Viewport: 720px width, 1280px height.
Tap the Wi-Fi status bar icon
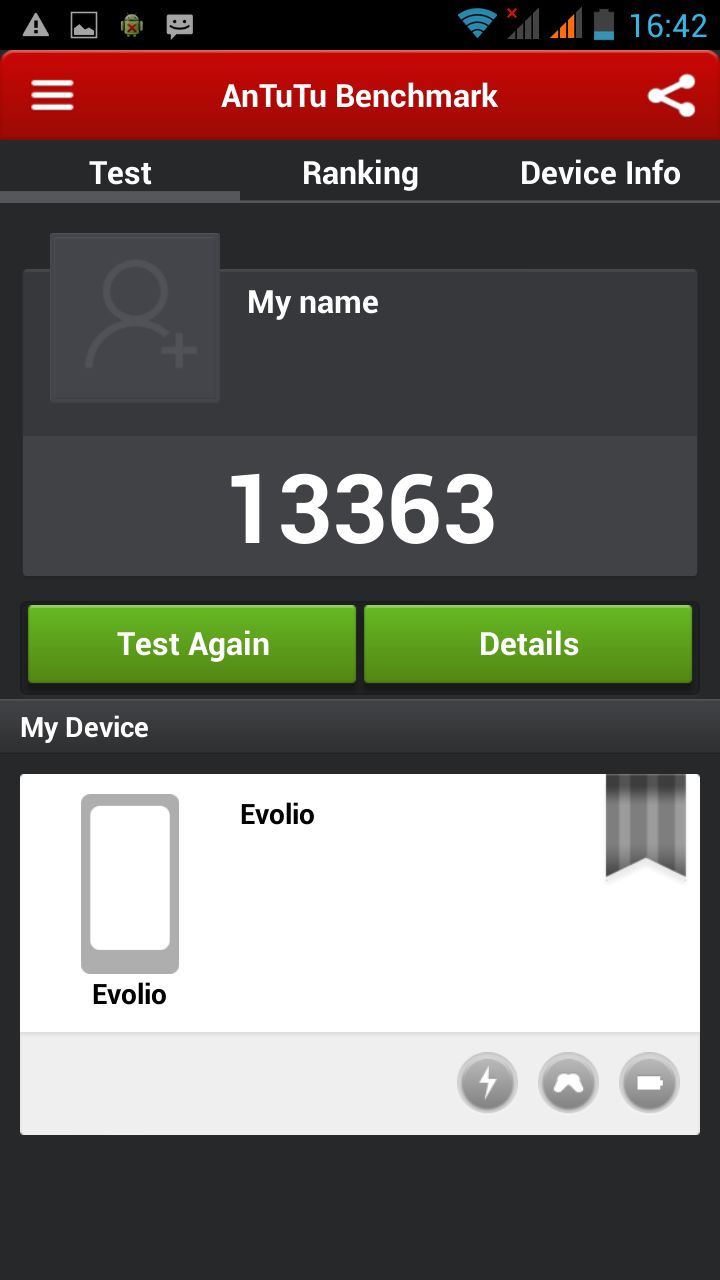coord(478,23)
